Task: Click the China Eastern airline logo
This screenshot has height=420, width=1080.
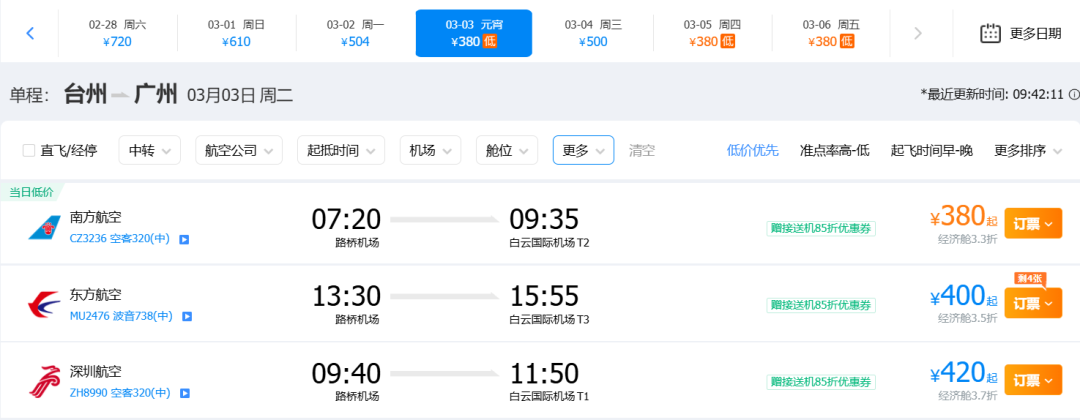Action: [x=43, y=305]
